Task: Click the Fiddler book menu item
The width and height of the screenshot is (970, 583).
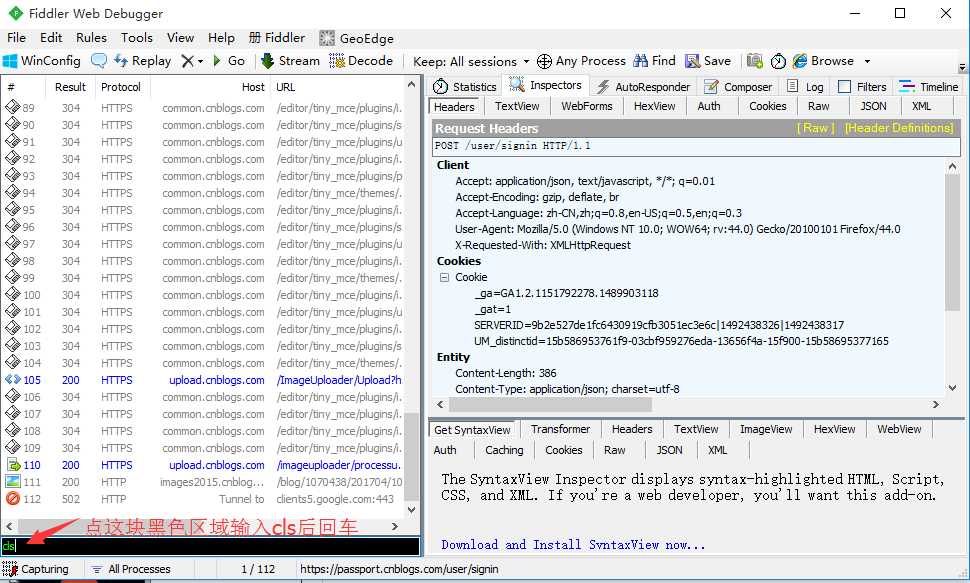Action: coord(277,38)
